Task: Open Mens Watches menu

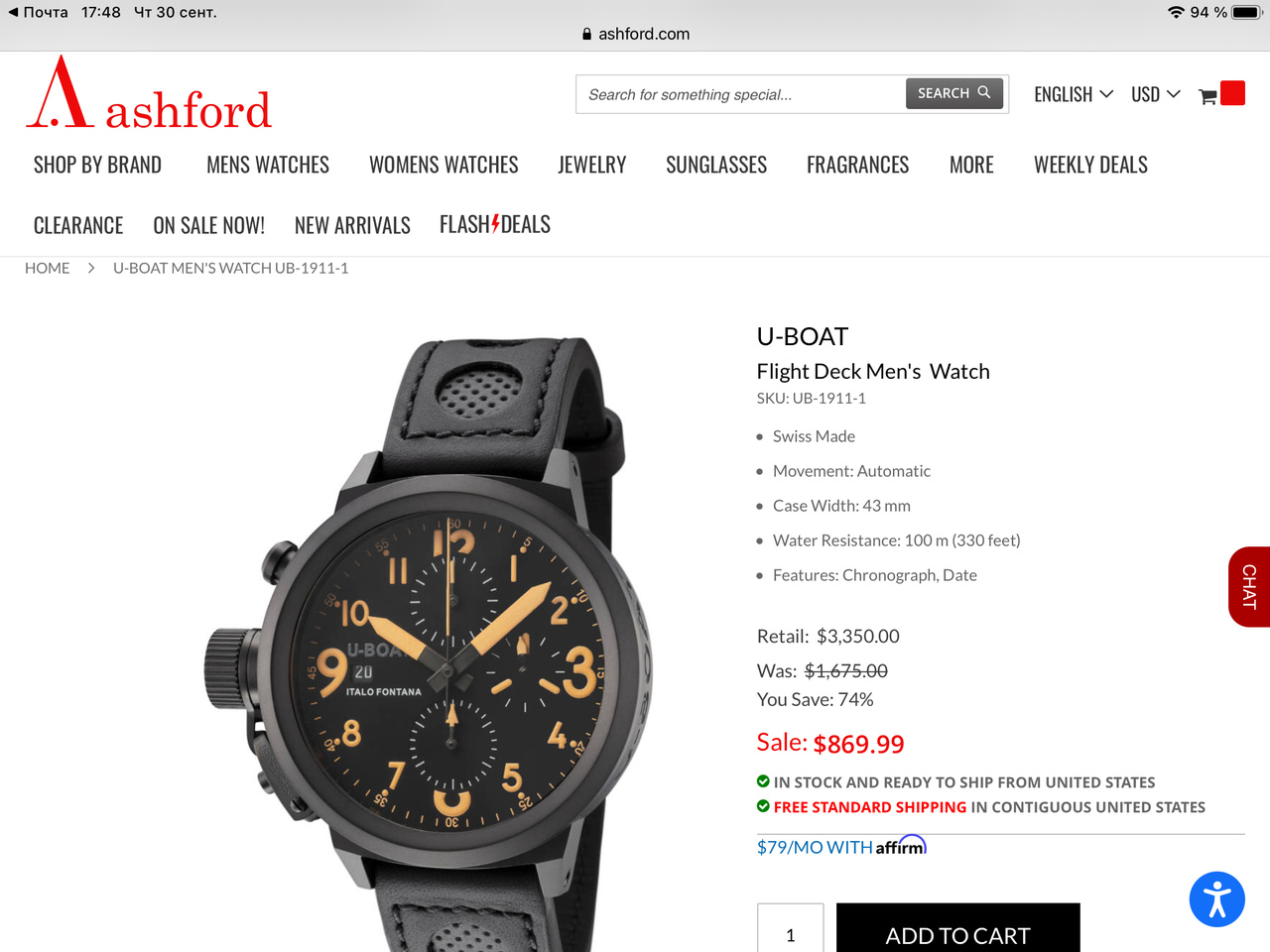Action: [268, 165]
